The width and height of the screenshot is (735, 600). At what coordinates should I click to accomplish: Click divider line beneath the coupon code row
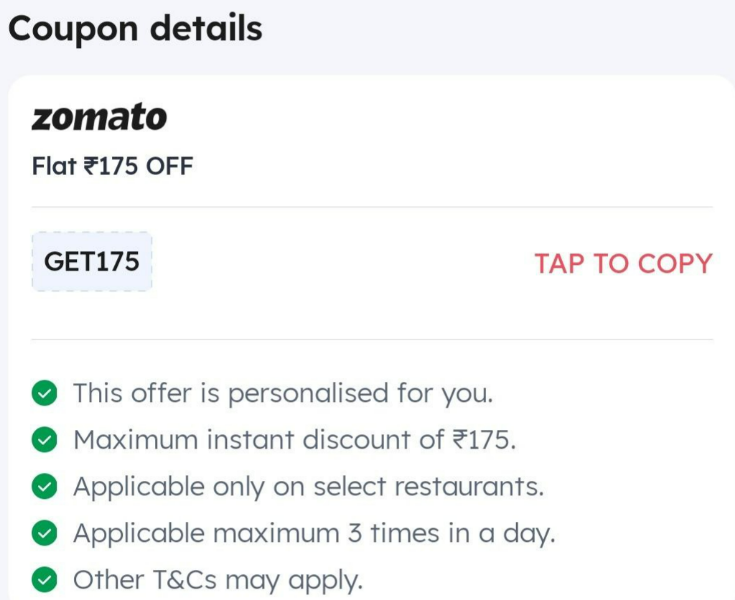pyautogui.click(x=372, y=339)
